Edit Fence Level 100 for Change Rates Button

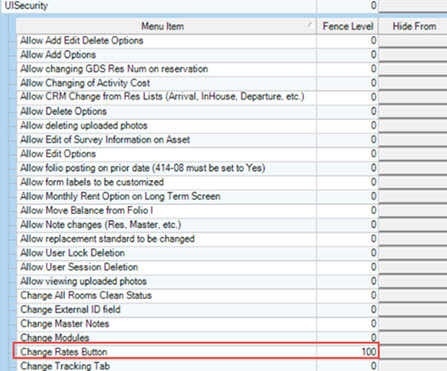[347, 352]
